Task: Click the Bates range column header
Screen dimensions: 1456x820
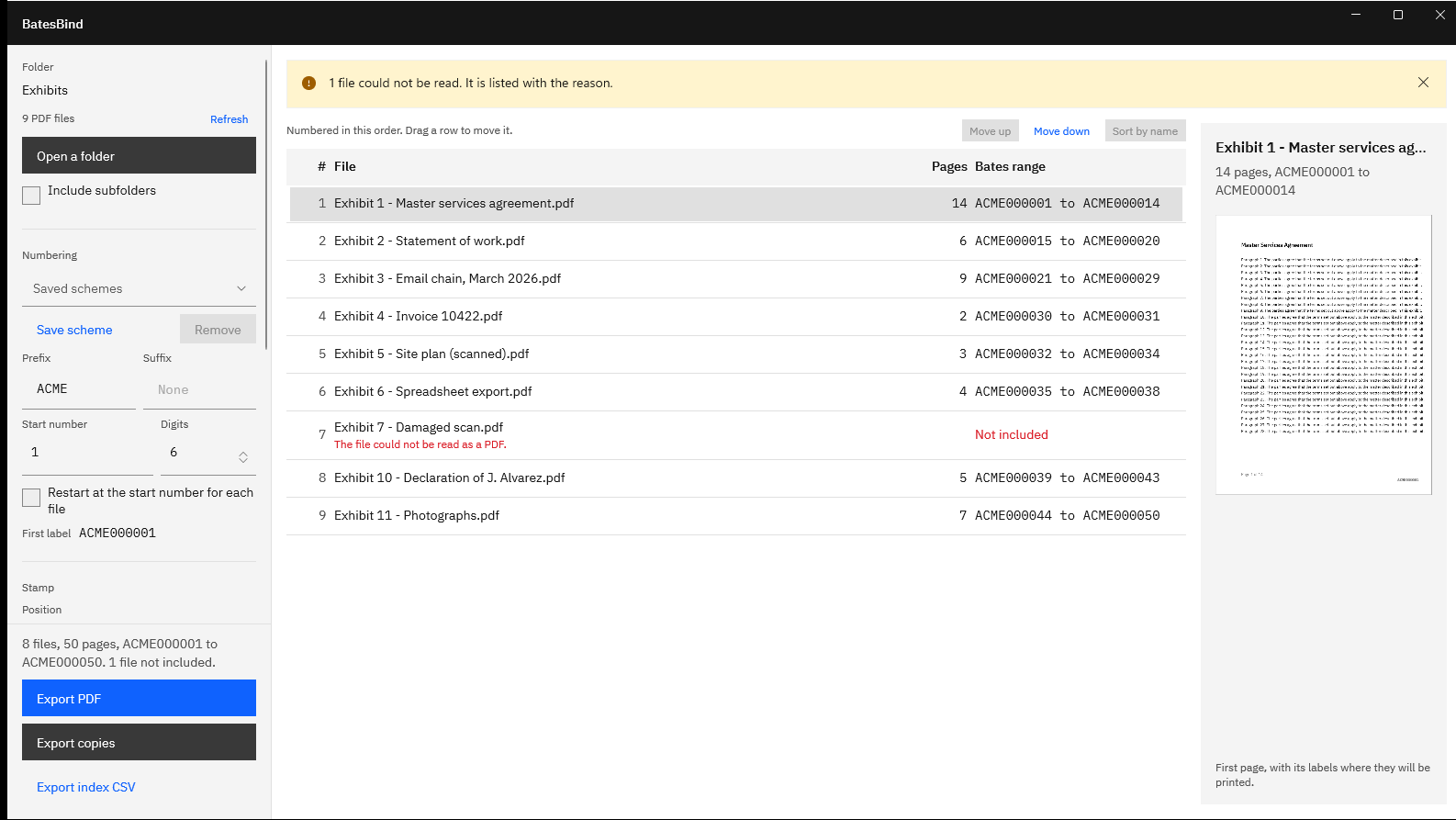Action: (x=1010, y=166)
